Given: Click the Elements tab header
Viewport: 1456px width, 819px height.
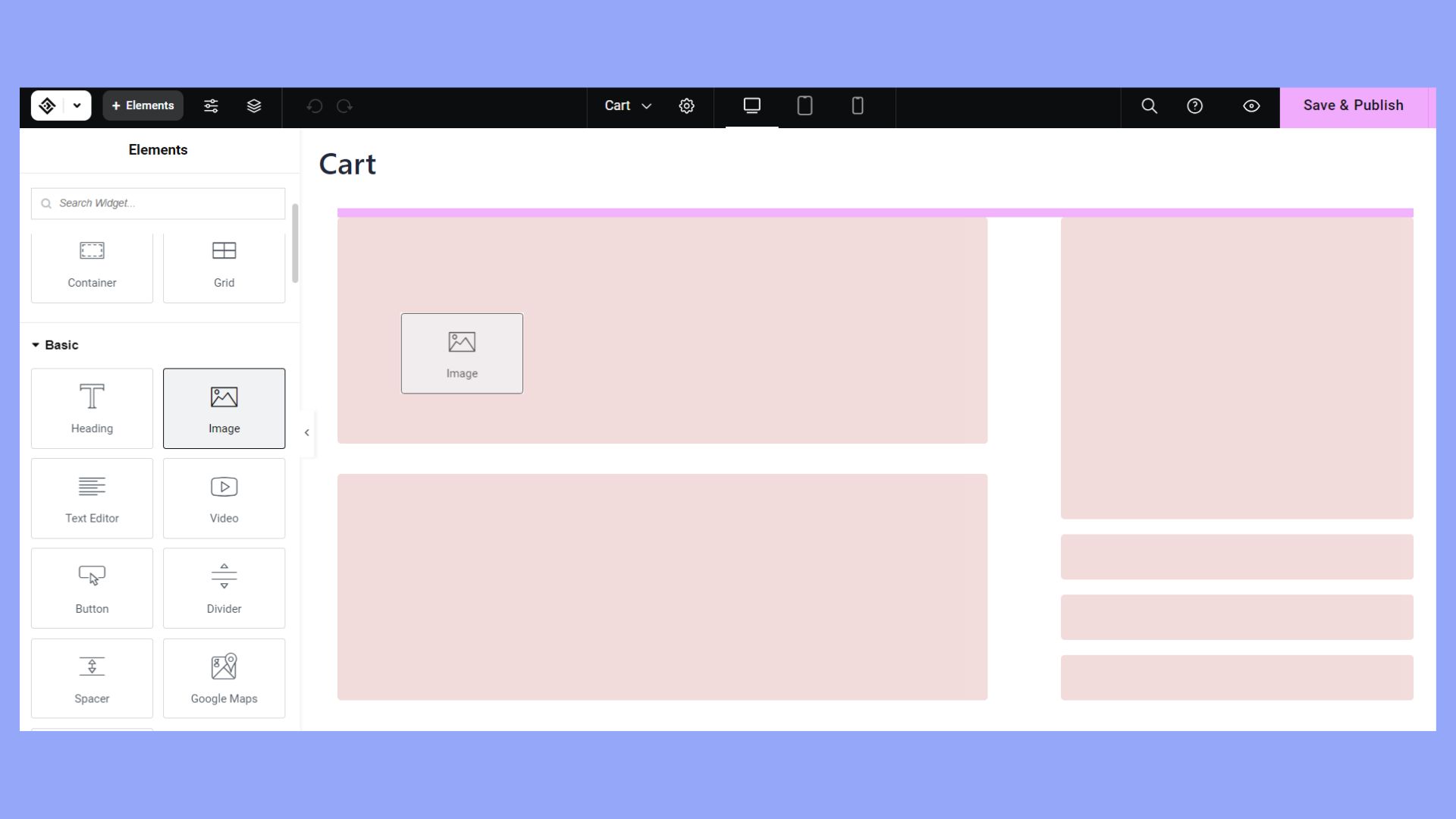Looking at the screenshot, I should pyautogui.click(x=157, y=149).
